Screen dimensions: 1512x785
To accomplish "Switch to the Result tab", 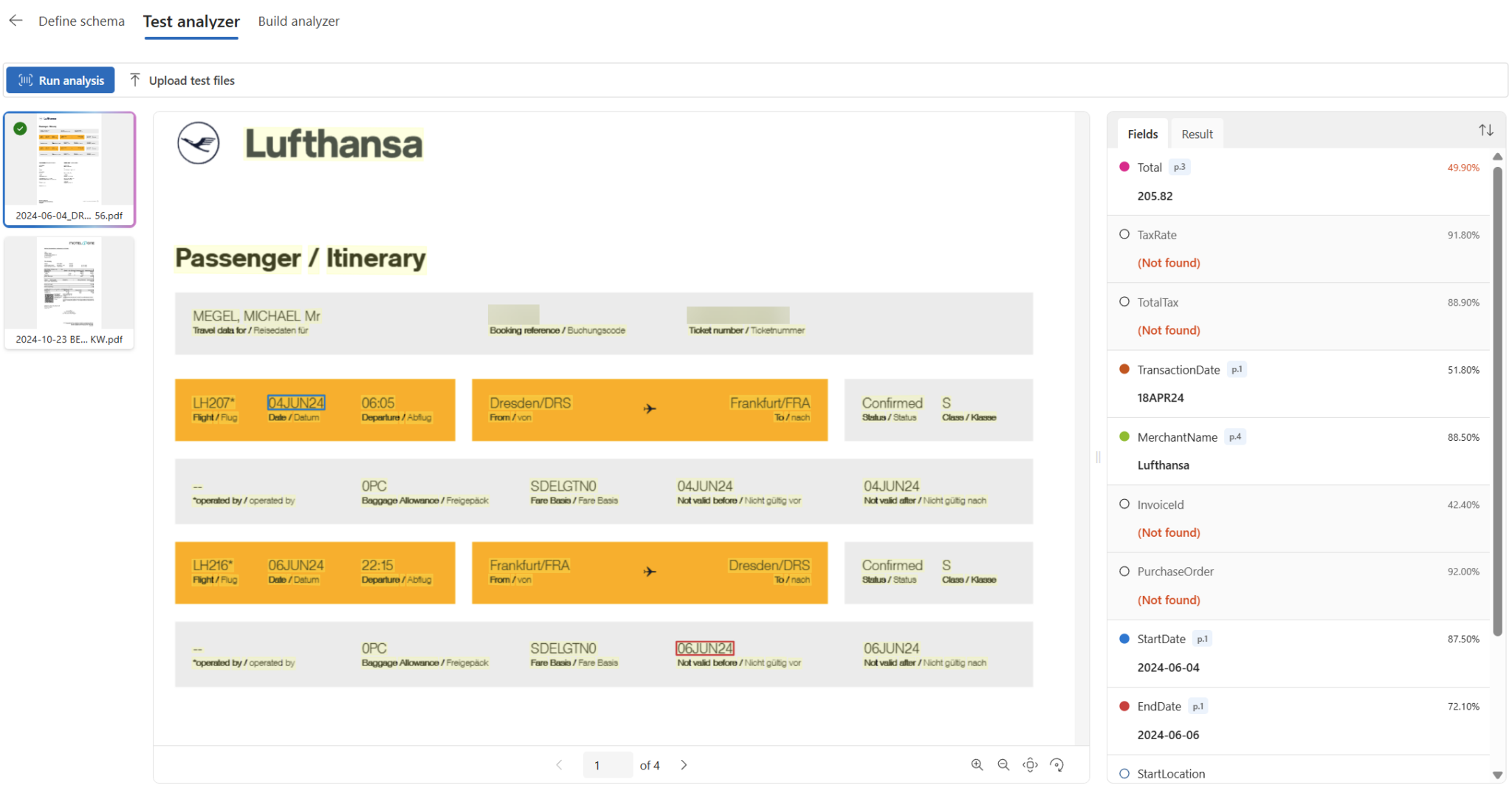I will click(x=1197, y=134).
